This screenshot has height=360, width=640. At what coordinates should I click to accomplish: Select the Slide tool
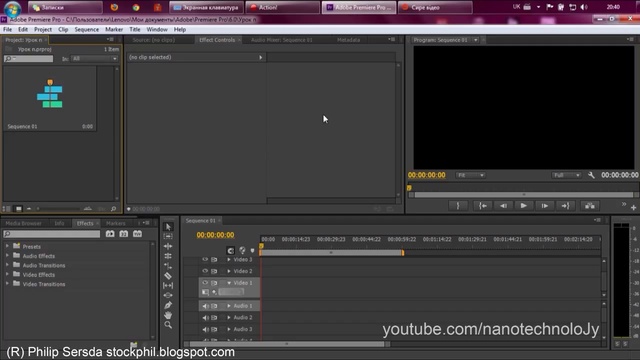(168, 295)
